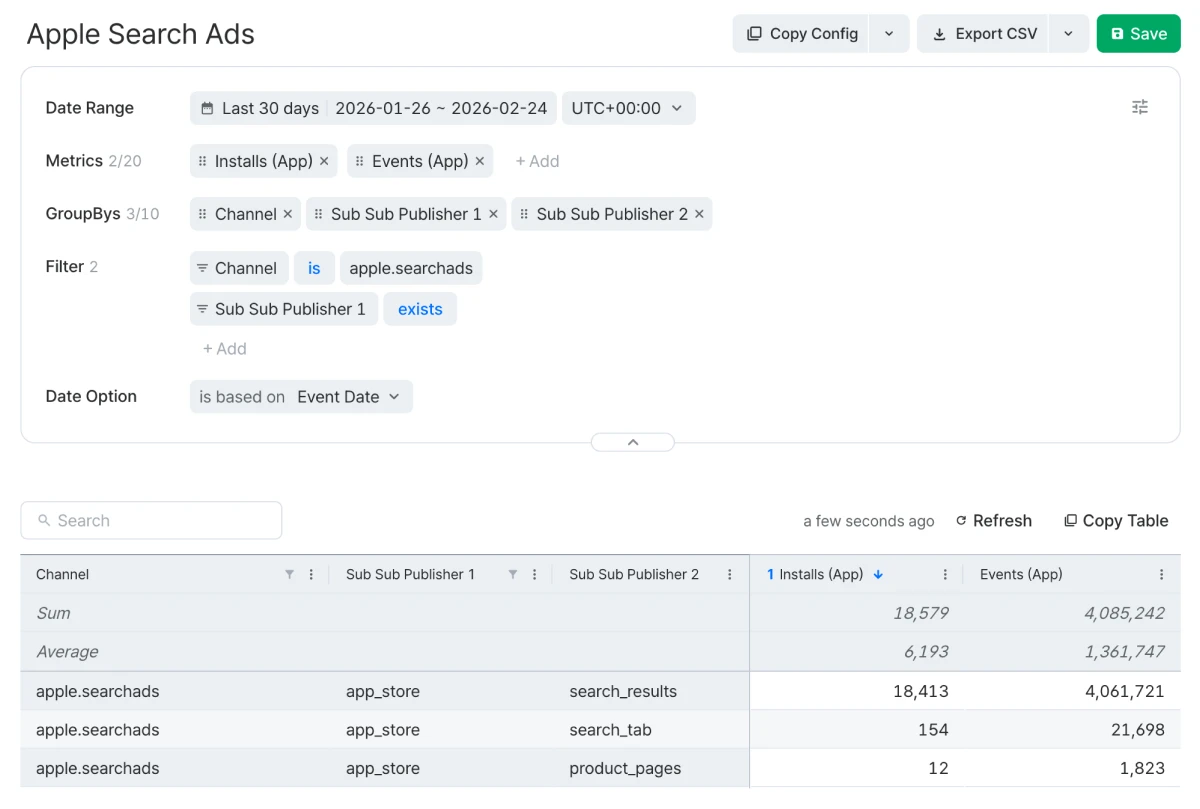The height and width of the screenshot is (809, 1200).
Task: Open Events (App) column options menu
Action: 1161,575
